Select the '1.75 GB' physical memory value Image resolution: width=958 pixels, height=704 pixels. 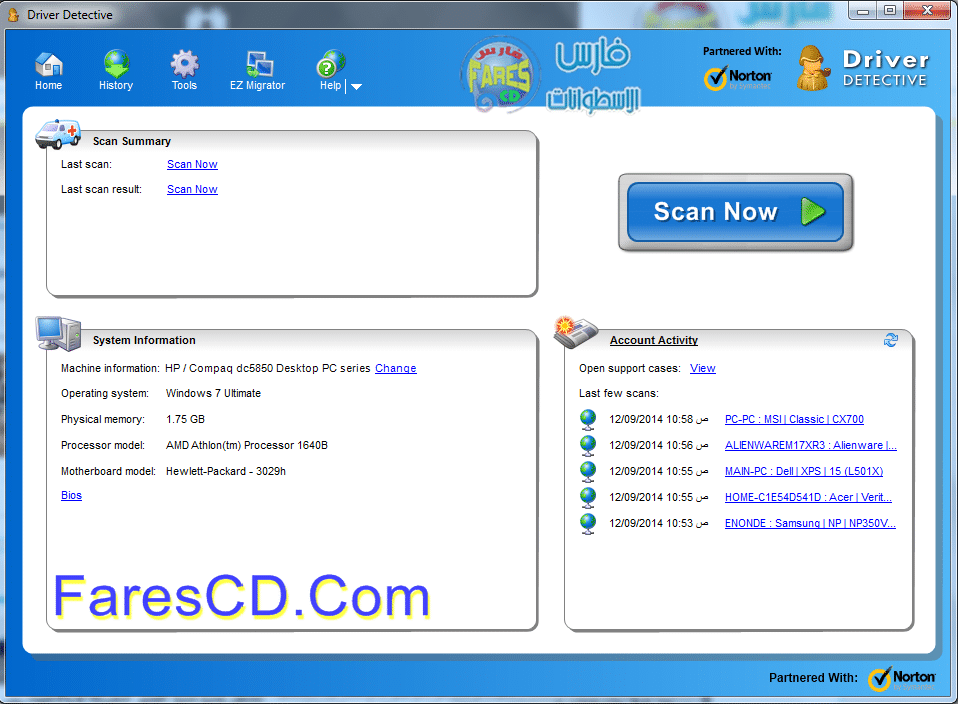pyautogui.click(x=186, y=419)
